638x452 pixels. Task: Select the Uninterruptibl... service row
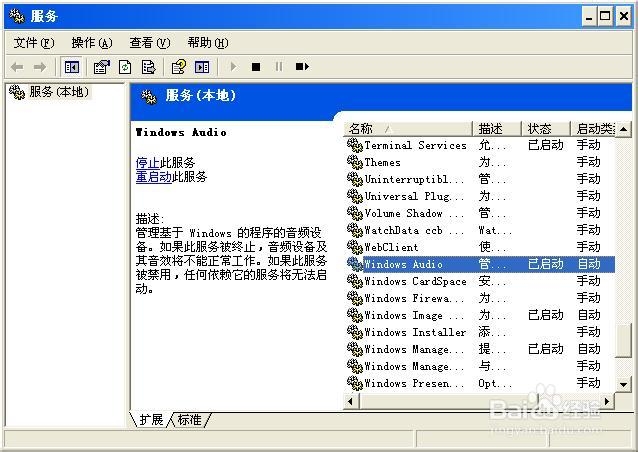480,179
